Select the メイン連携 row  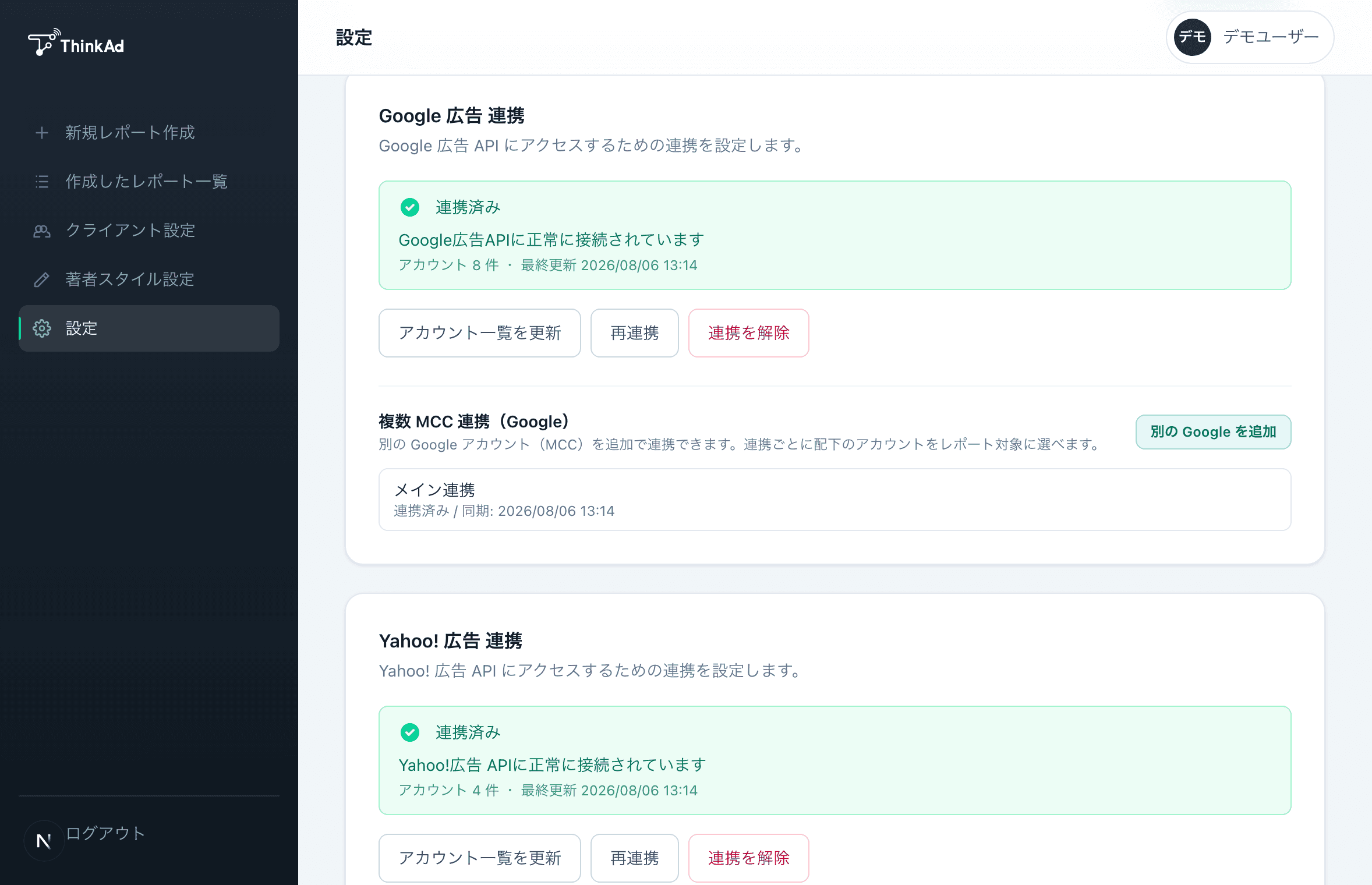tap(835, 500)
